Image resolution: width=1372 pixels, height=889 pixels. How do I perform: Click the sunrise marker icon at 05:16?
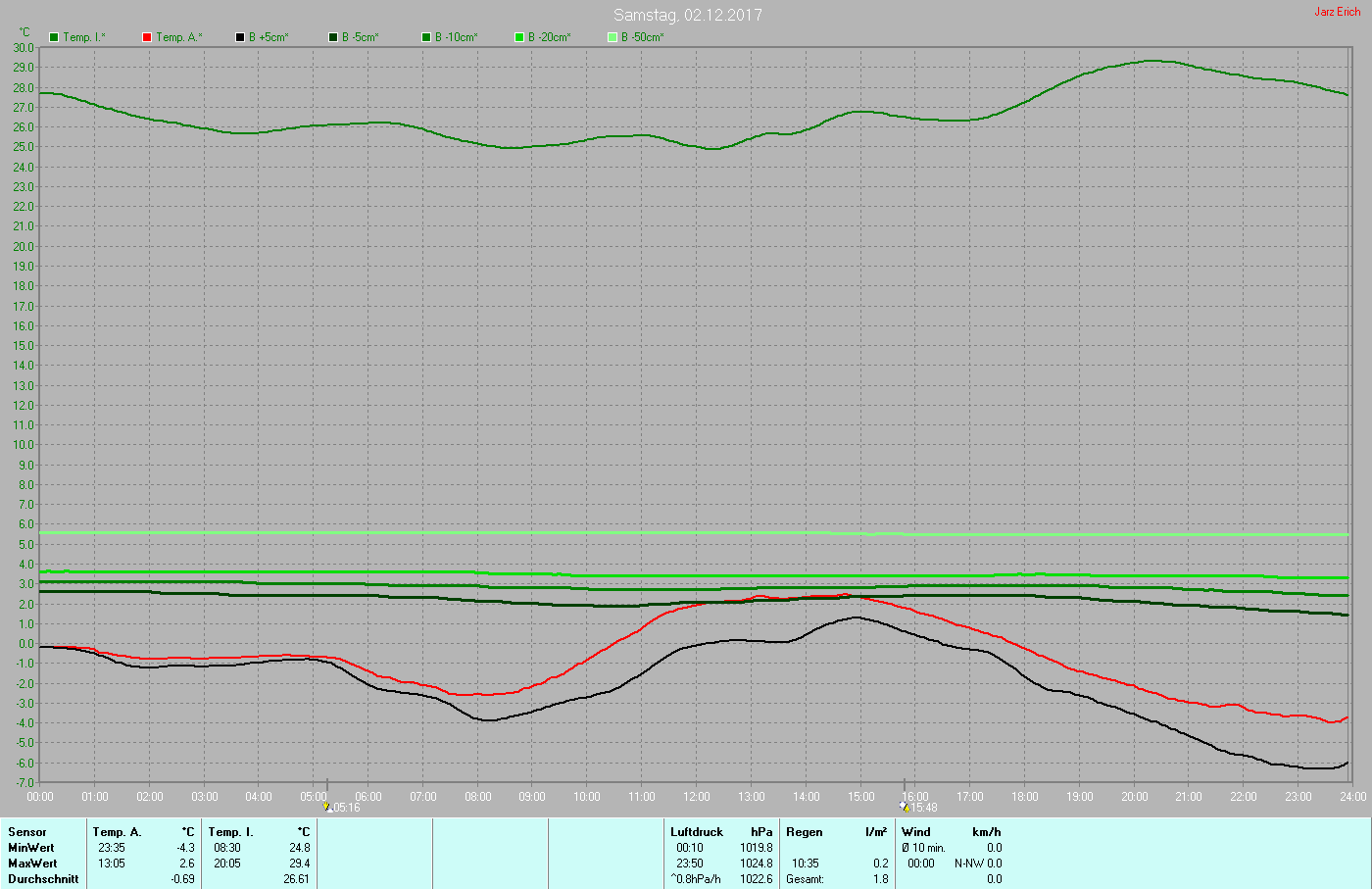coord(326,807)
